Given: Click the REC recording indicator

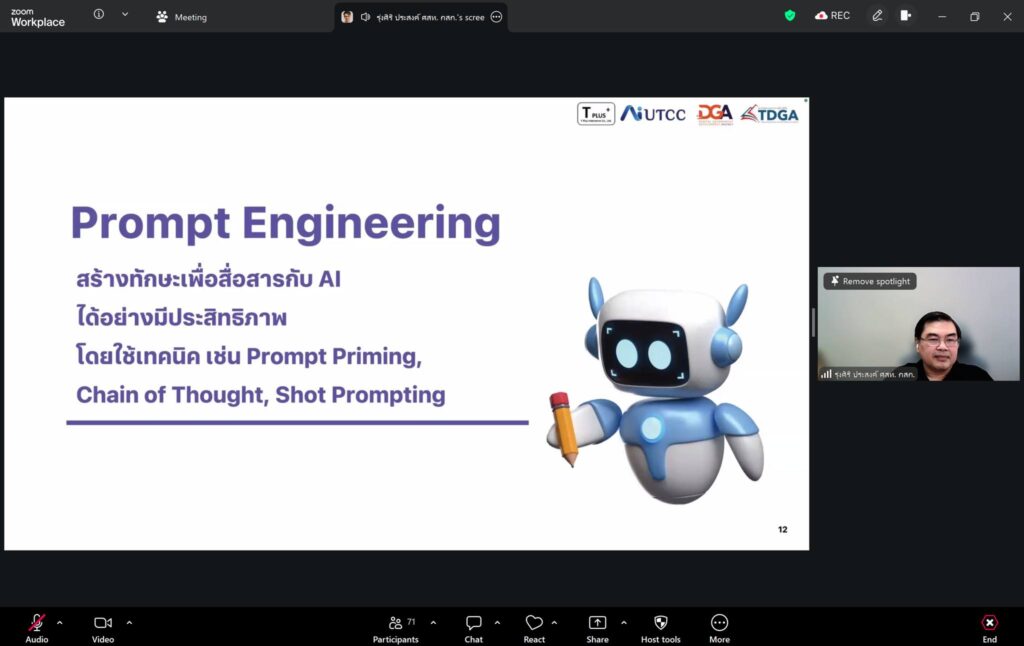Looking at the screenshot, I should 832,16.
